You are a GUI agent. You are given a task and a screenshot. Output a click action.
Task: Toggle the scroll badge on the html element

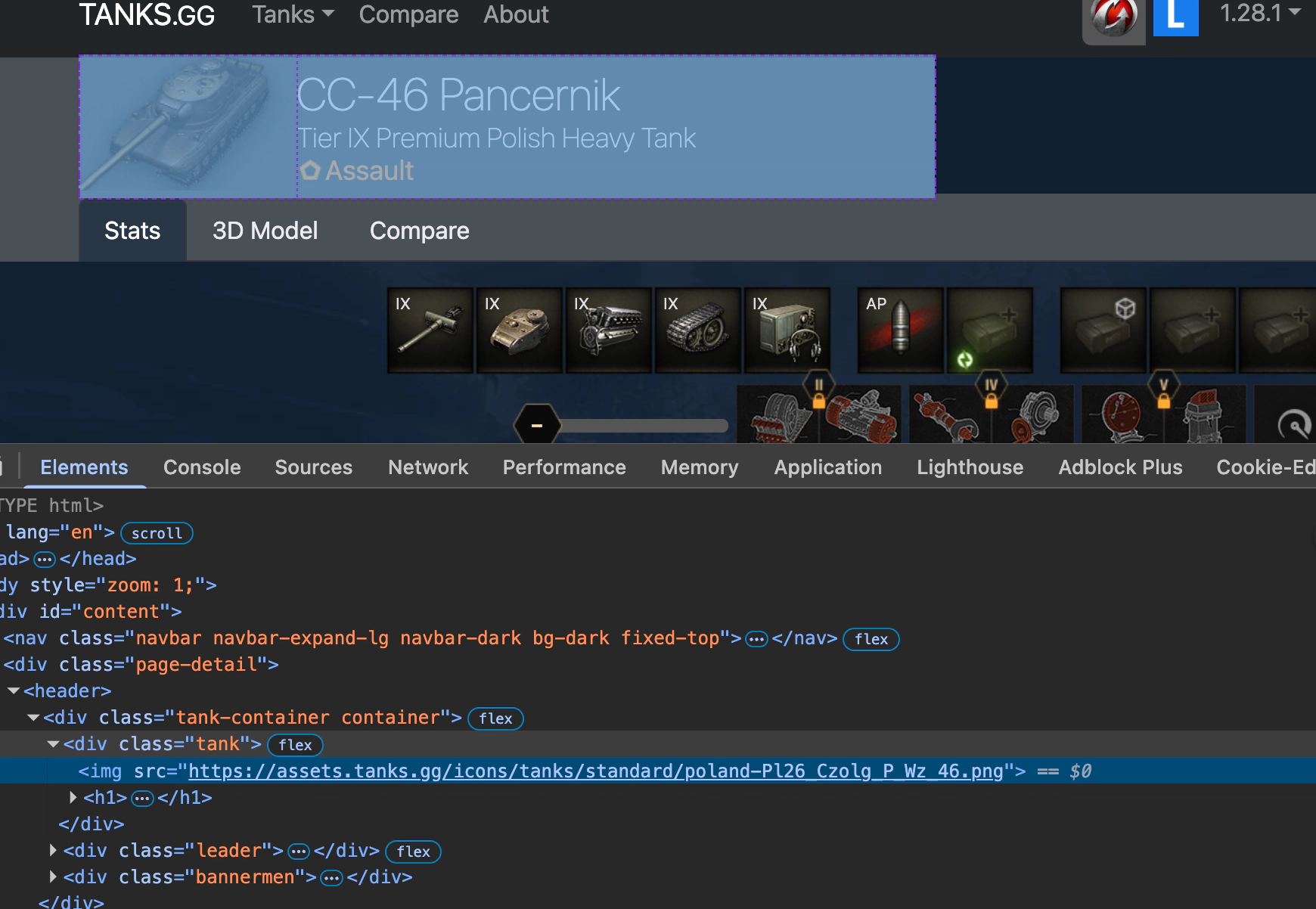click(x=157, y=533)
